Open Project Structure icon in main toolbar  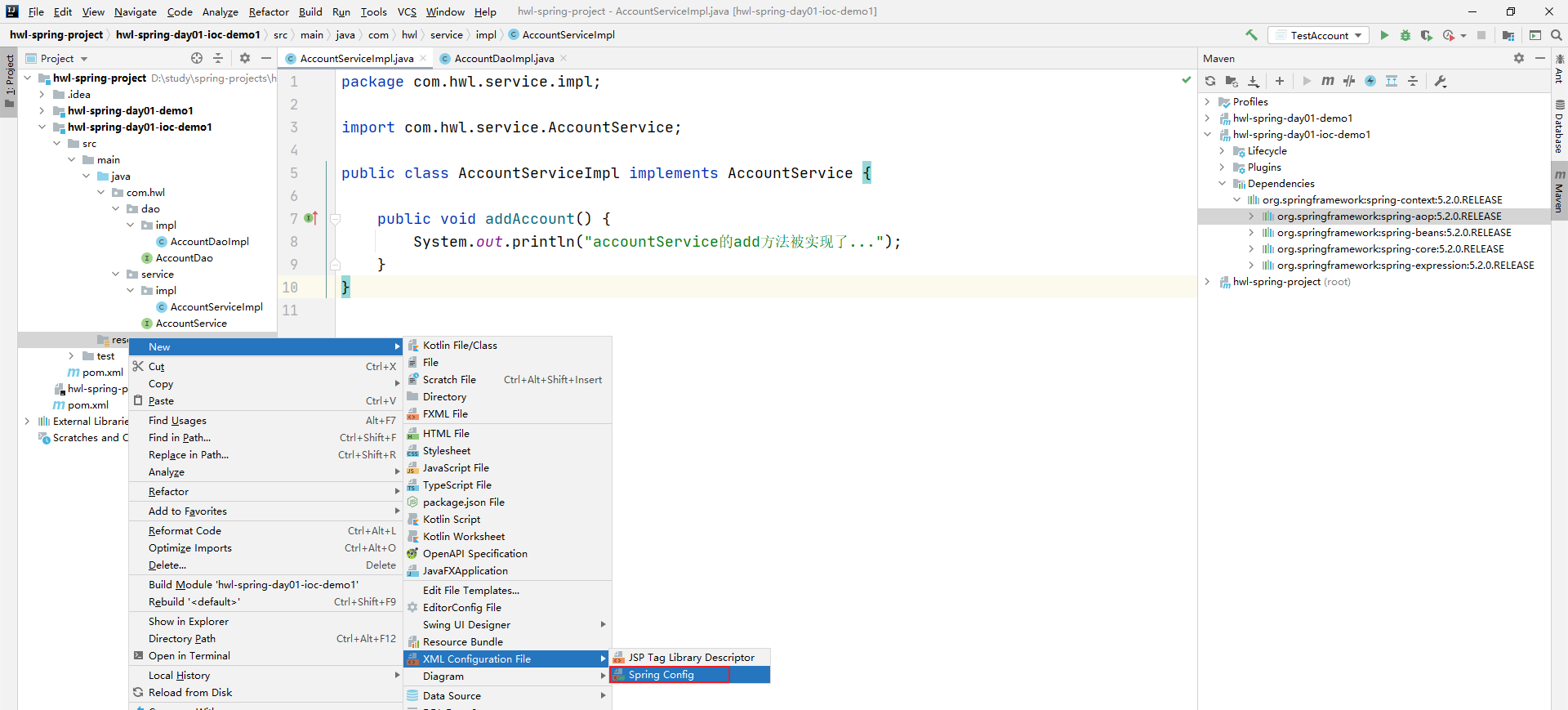pyautogui.click(x=1508, y=35)
